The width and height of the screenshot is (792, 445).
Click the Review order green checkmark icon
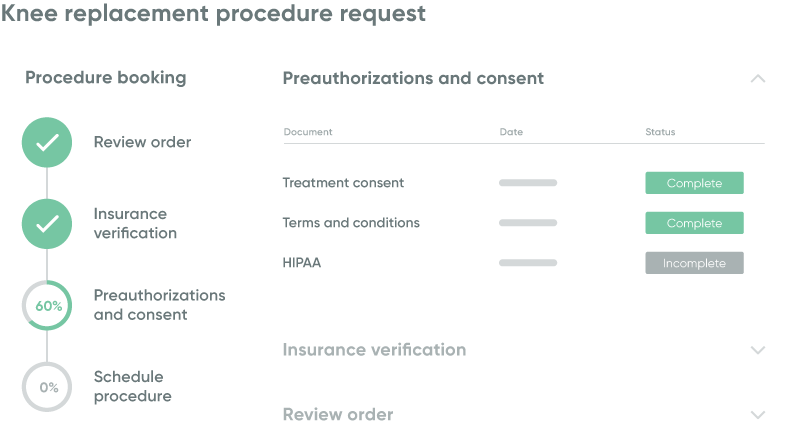(47, 143)
